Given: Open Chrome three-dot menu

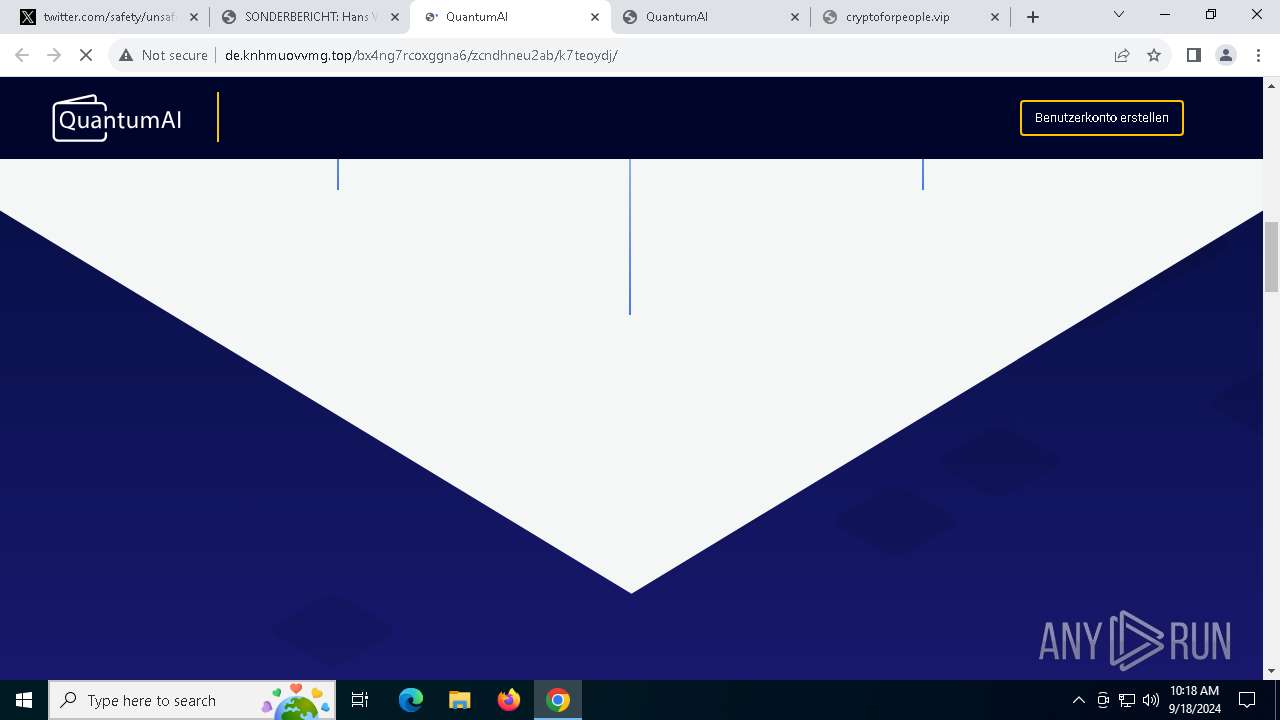Looking at the screenshot, I should [1257, 55].
